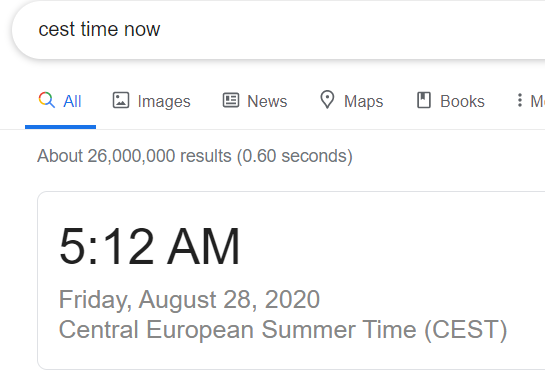
Task: Open the Books tab label
Action: click(x=462, y=101)
